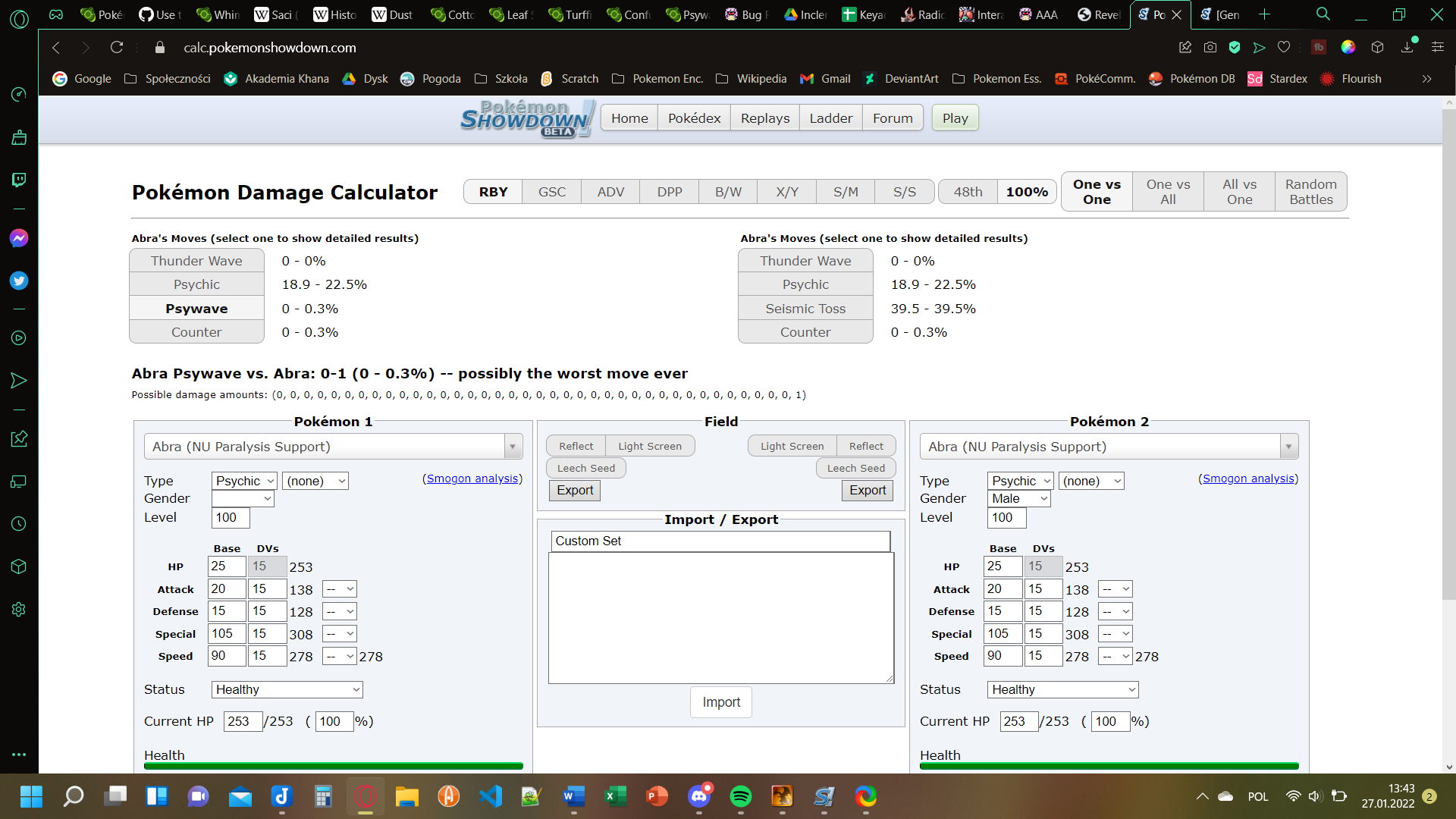Click the search tabs magnifier icon
1456x819 pixels.
click(1323, 14)
